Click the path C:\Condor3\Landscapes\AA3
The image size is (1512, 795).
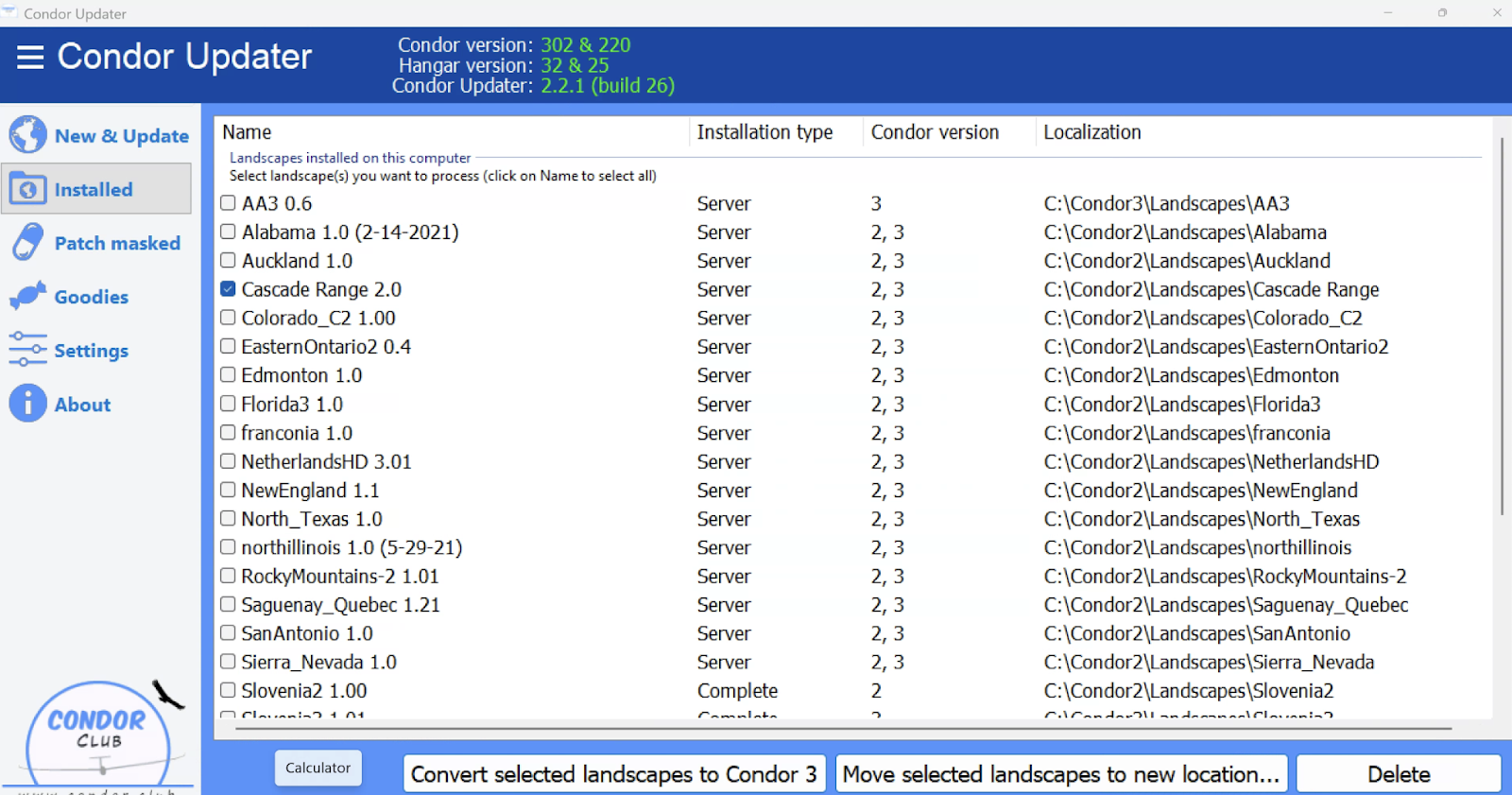point(1166,203)
